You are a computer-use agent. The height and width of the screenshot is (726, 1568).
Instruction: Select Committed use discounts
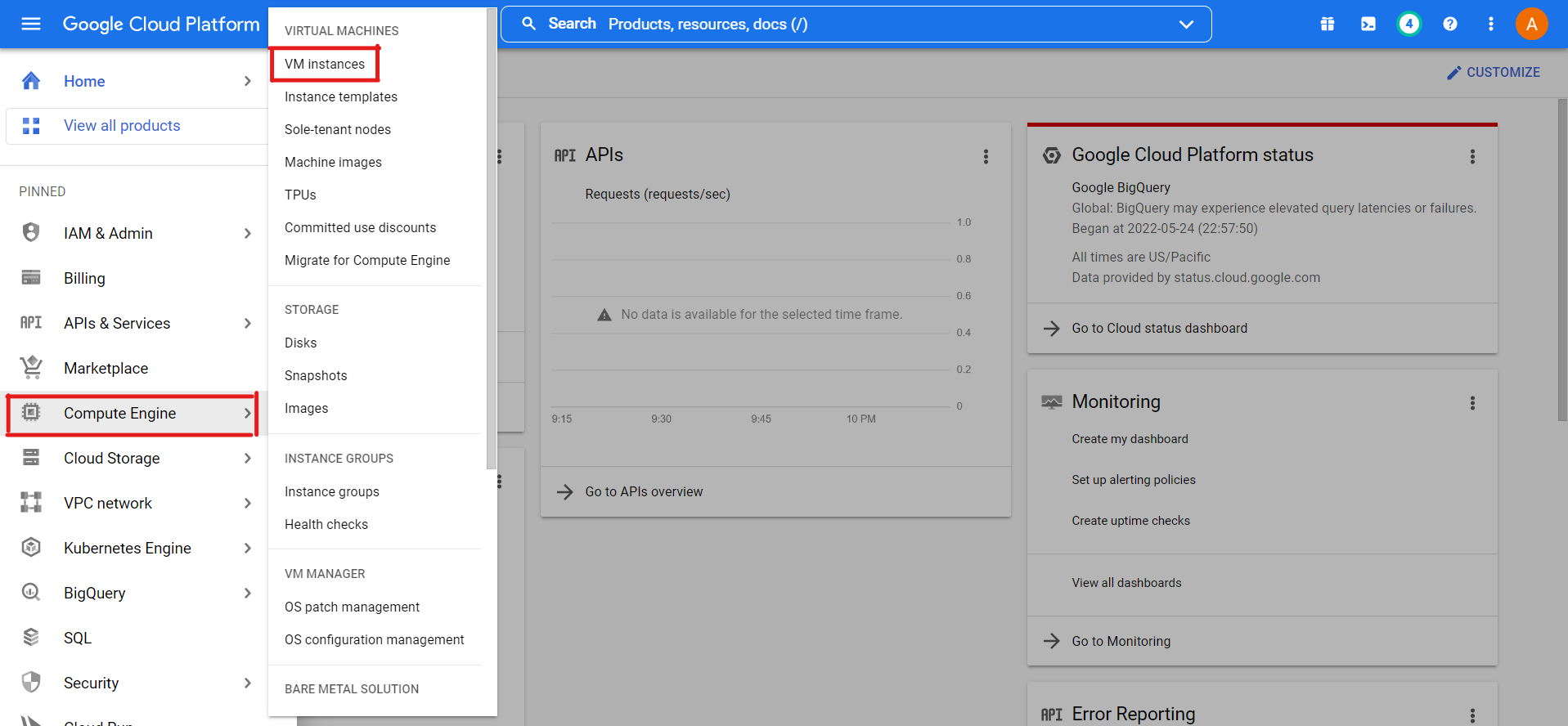pyautogui.click(x=360, y=227)
